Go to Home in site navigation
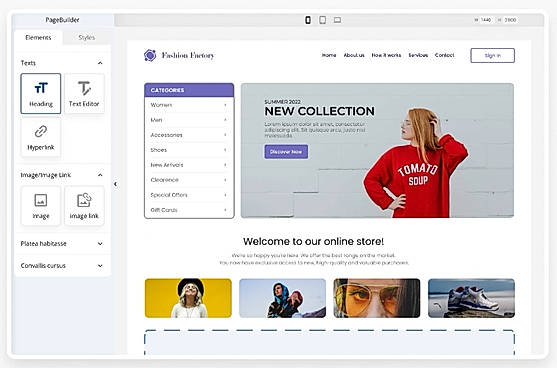 point(329,55)
